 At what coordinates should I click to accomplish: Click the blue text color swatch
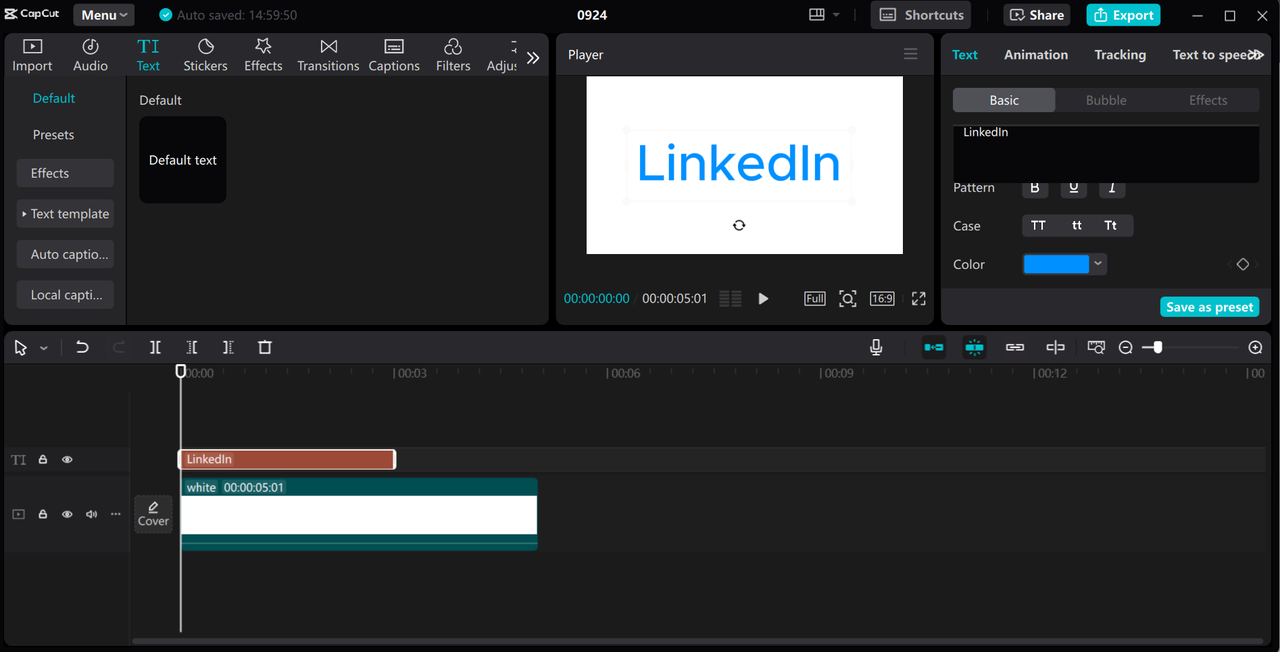pyautogui.click(x=1056, y=264)
